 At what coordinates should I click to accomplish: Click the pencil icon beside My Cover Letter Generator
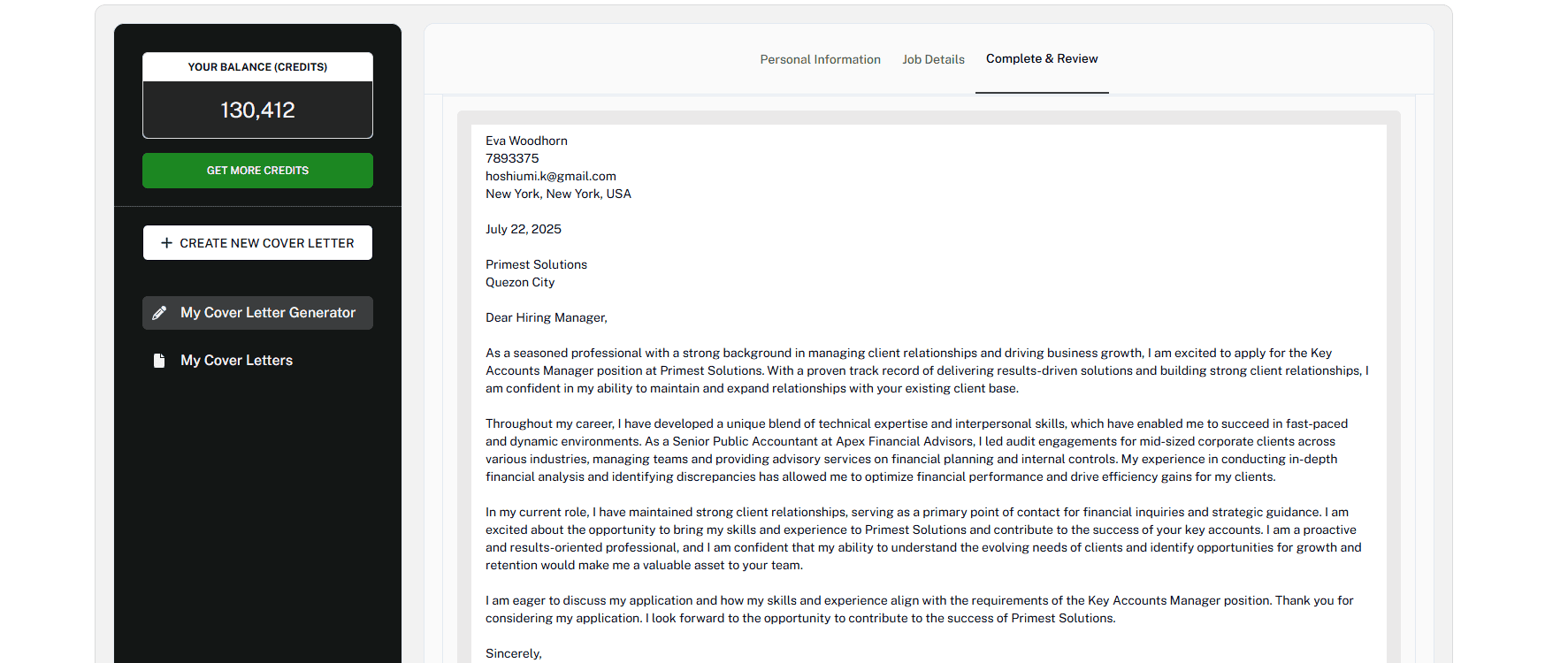[159, 313]
